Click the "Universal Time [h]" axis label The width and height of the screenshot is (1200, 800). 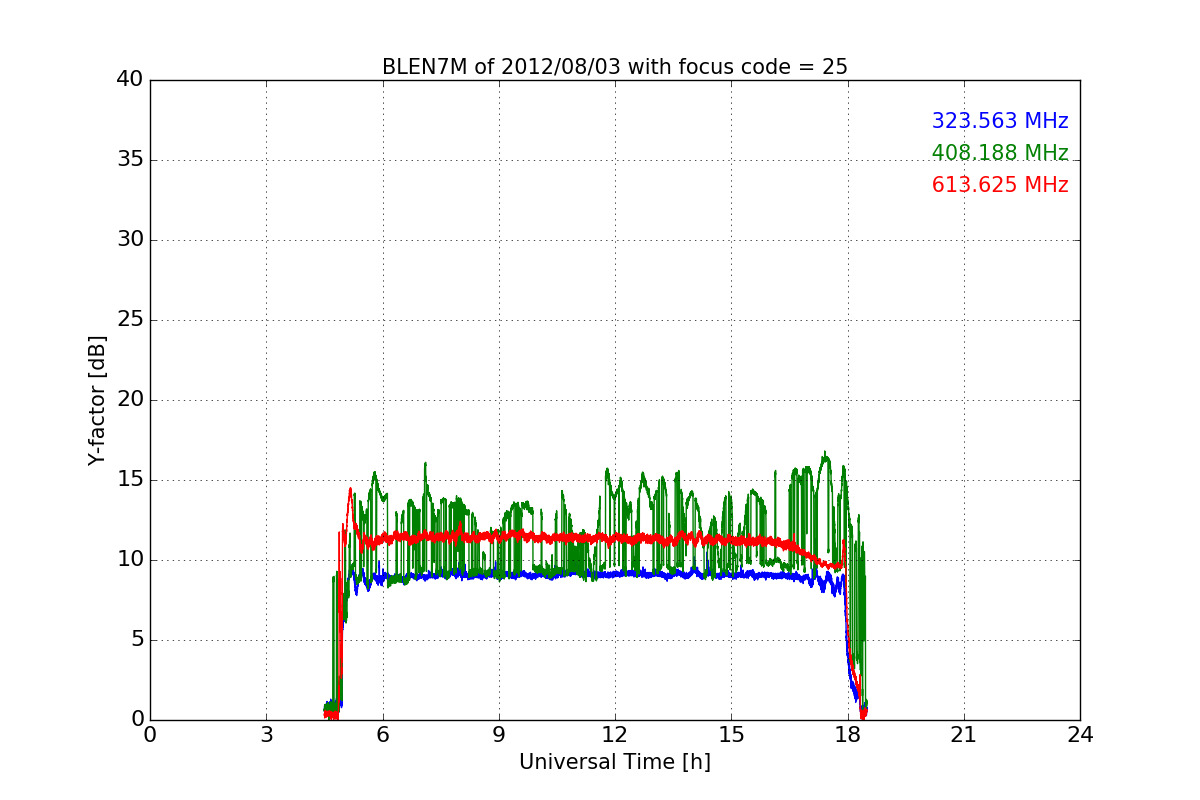615,762
